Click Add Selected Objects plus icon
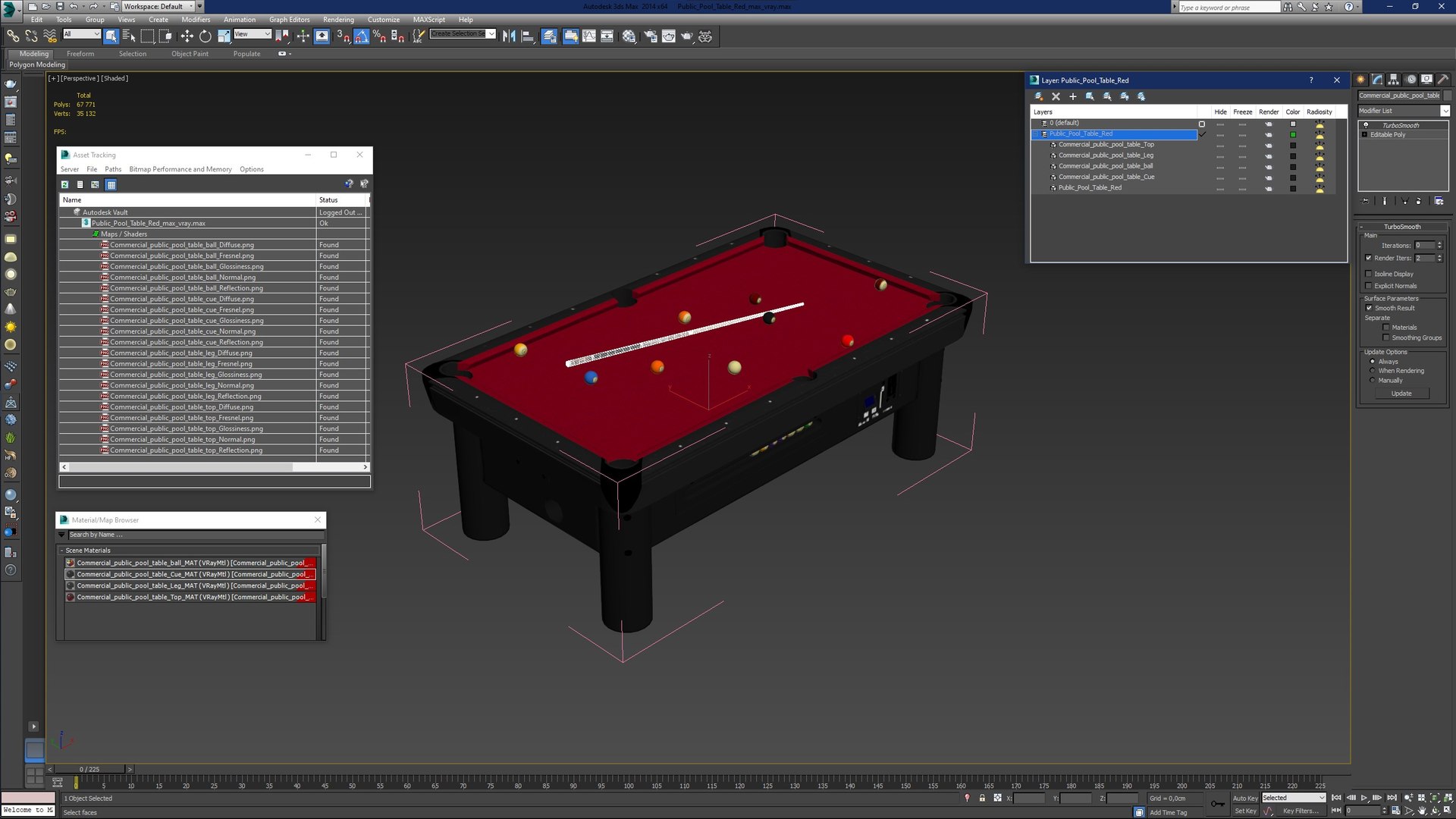Viewport: 1456px width, 819px height. [x=1072, y=96]
